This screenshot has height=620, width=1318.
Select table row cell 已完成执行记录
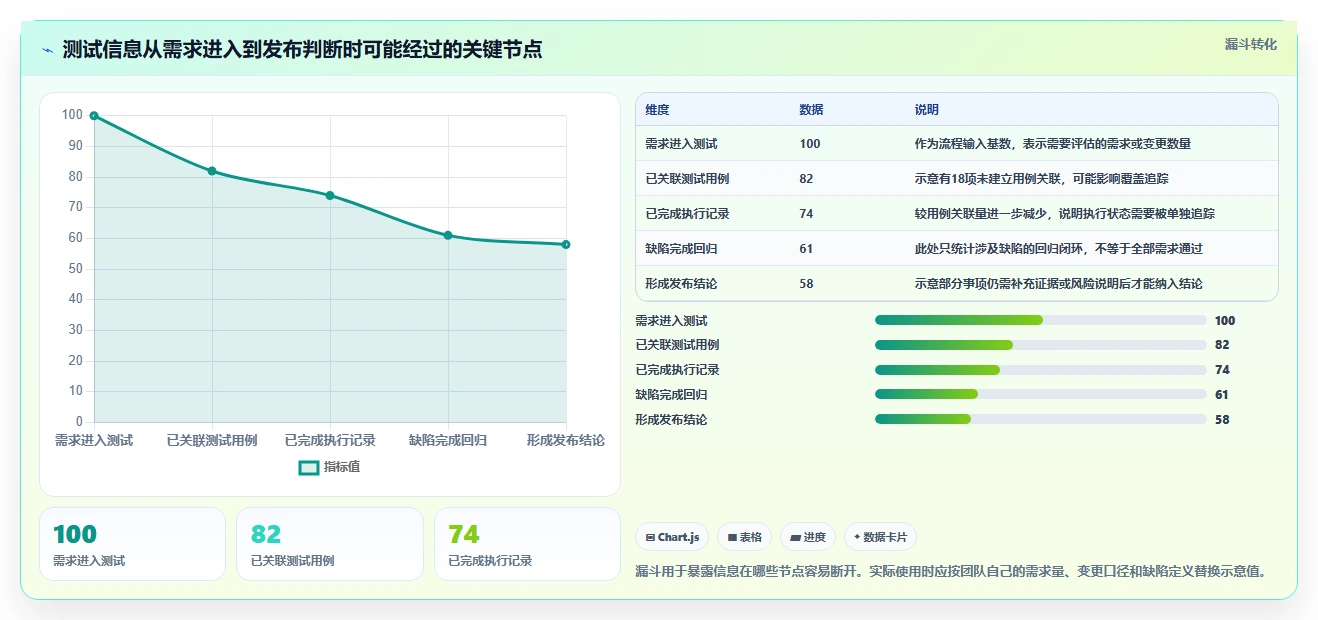(x=687, y=214)
